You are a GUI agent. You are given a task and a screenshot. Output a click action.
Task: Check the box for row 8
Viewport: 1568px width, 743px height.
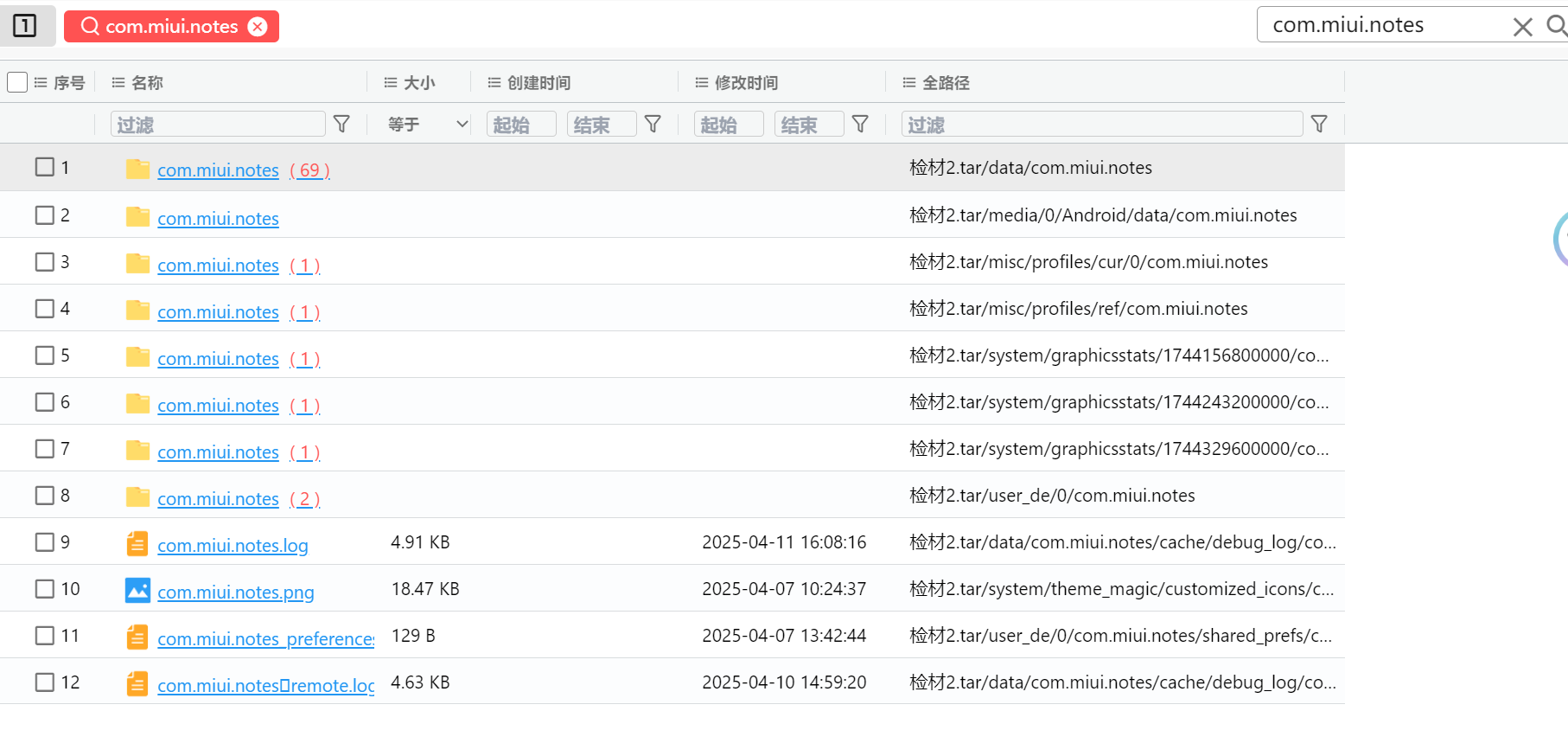[45, 495]
